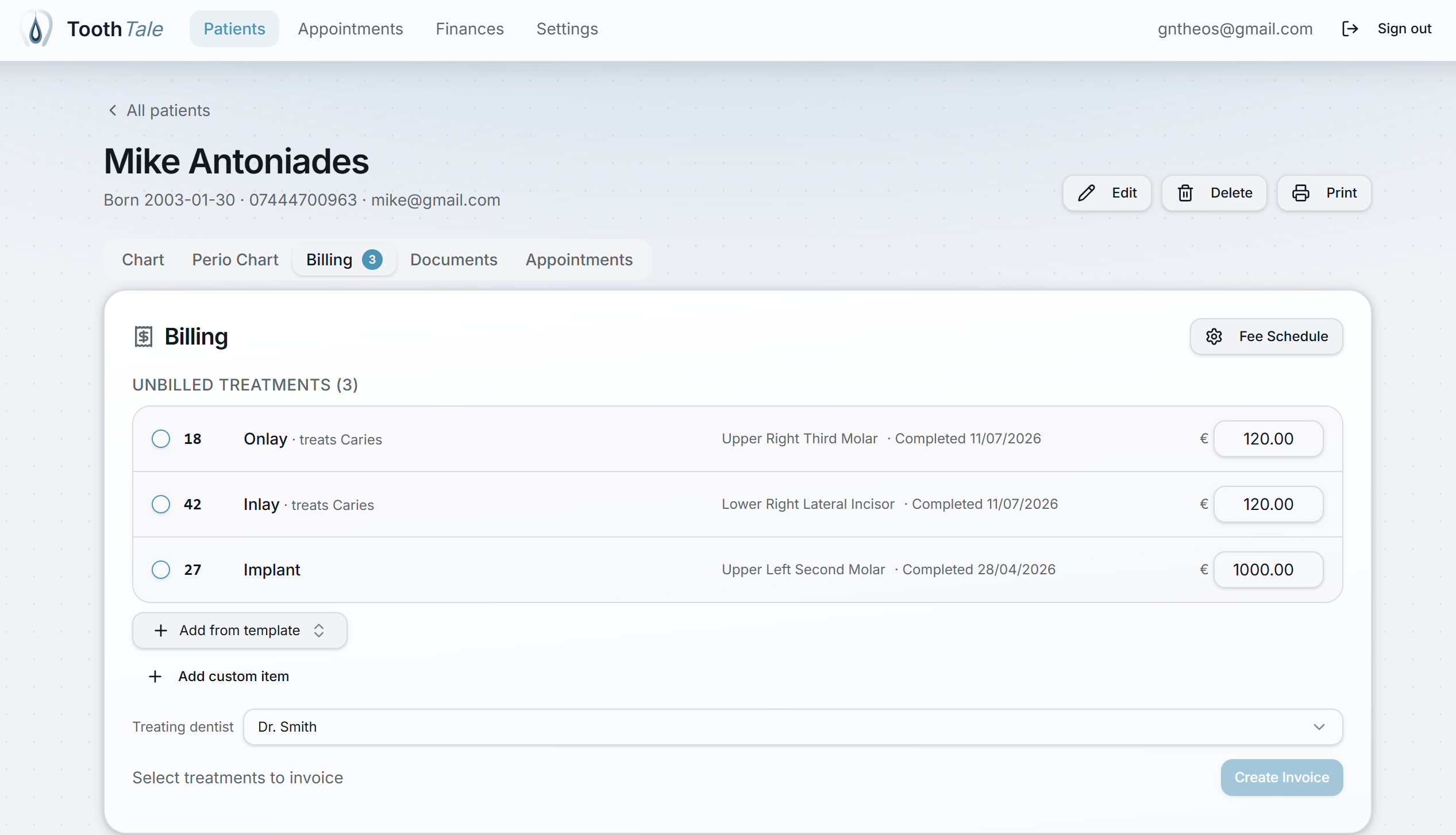Click the Implant treatment name
This screenshot has width=1456, height=835.
[272, 570]
